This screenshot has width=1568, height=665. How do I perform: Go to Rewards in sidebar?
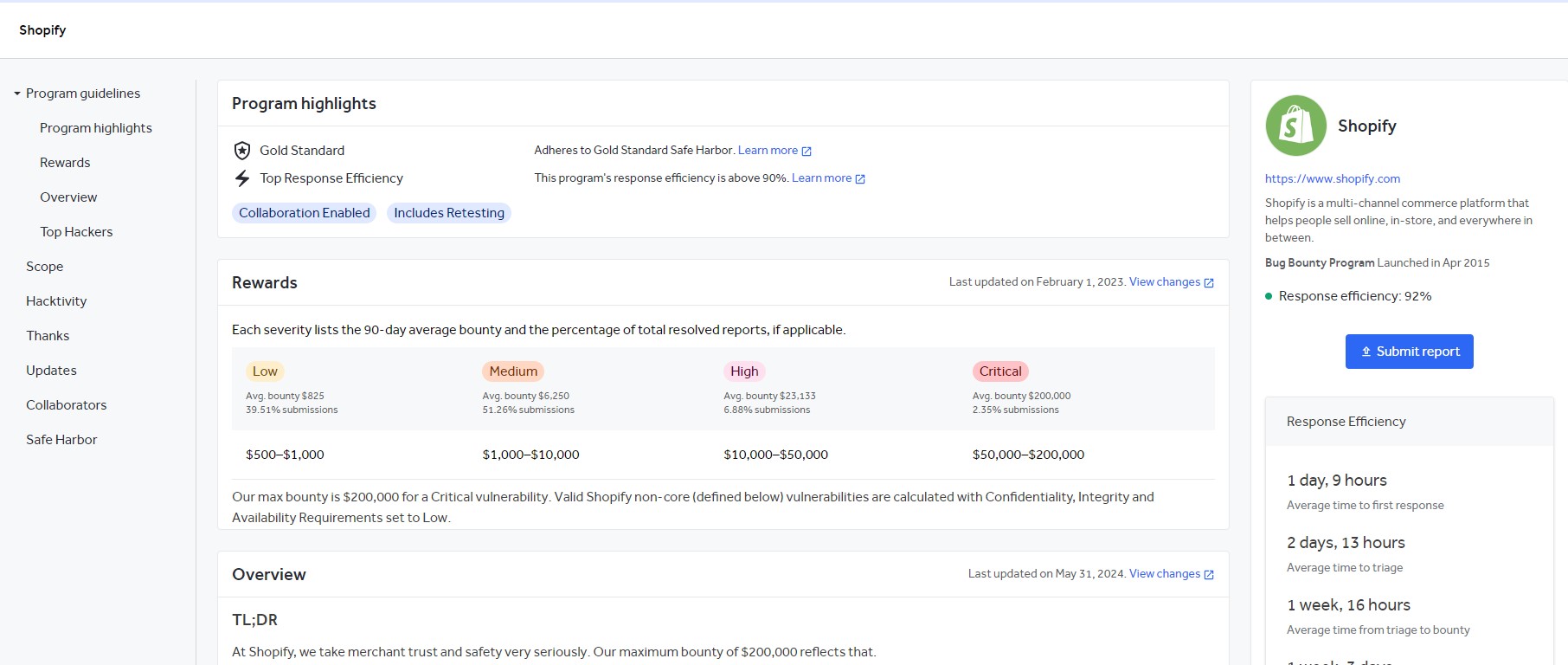(x=65, y=163)
